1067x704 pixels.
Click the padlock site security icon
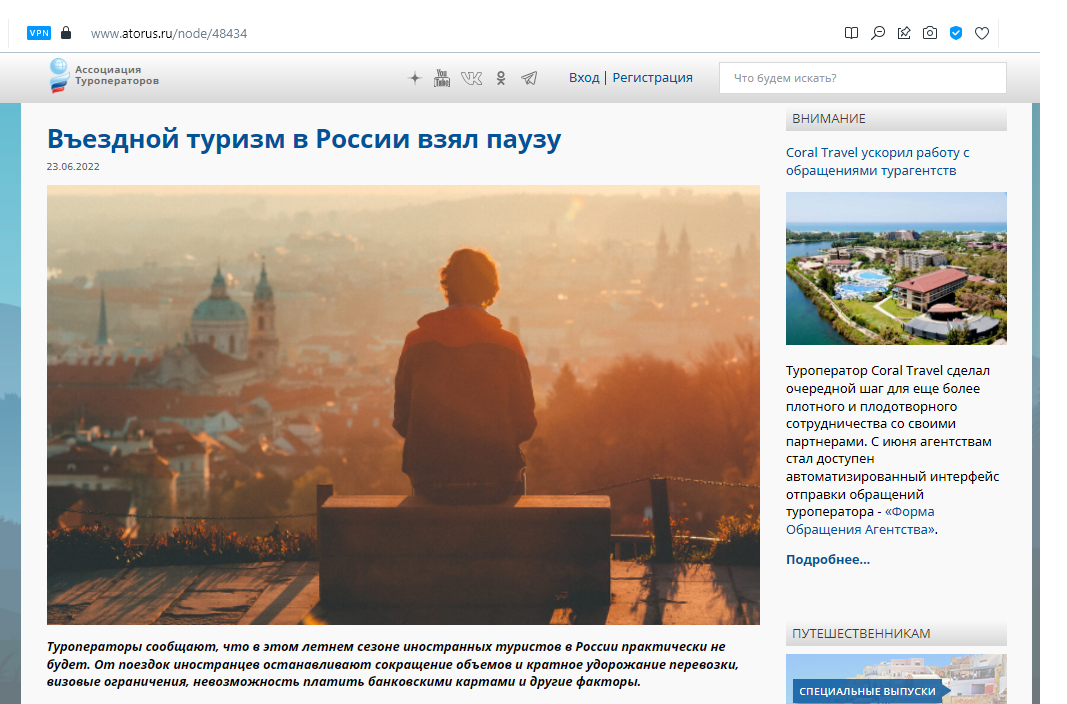pyautogui.click(x=66, y=33)
